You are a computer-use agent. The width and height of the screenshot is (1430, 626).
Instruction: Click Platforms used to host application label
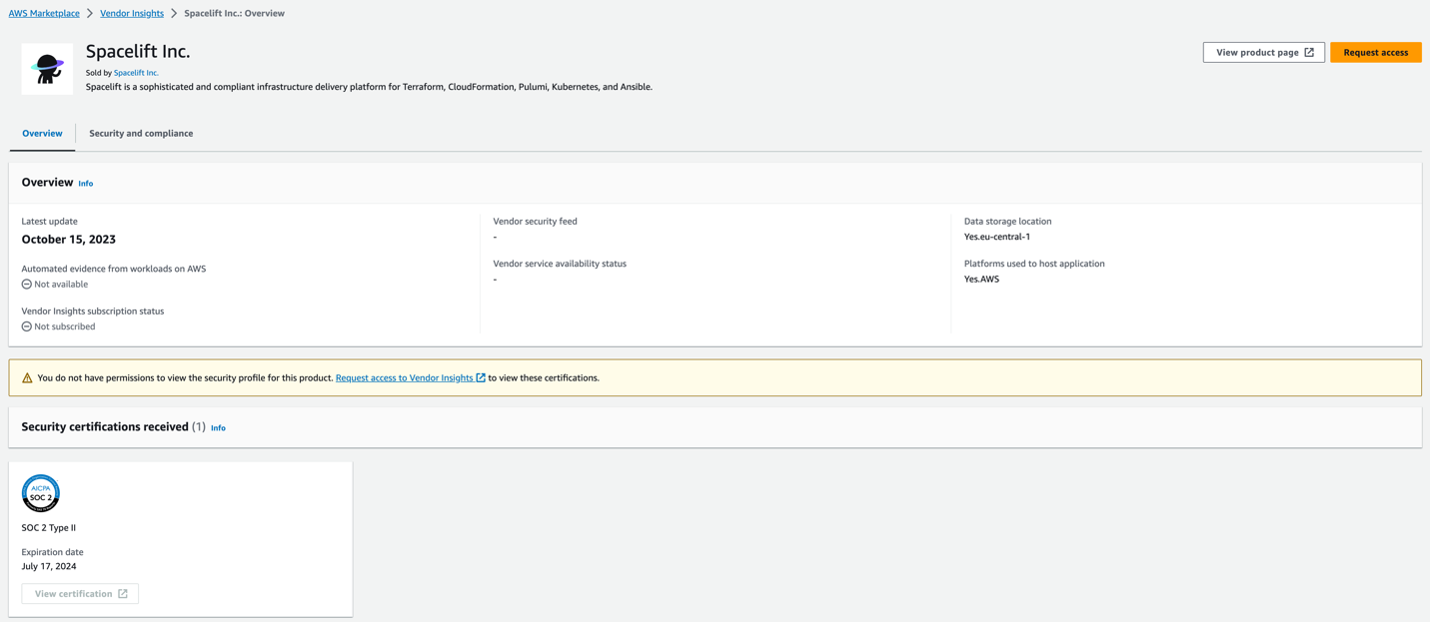coord(1034,264)
